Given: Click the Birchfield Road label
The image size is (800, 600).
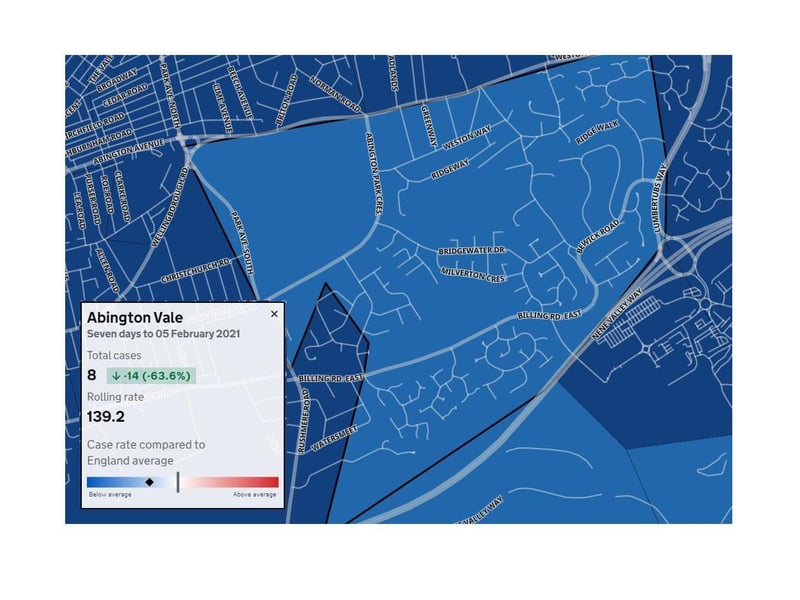Looking at the screenshot, I should (95, 127).
